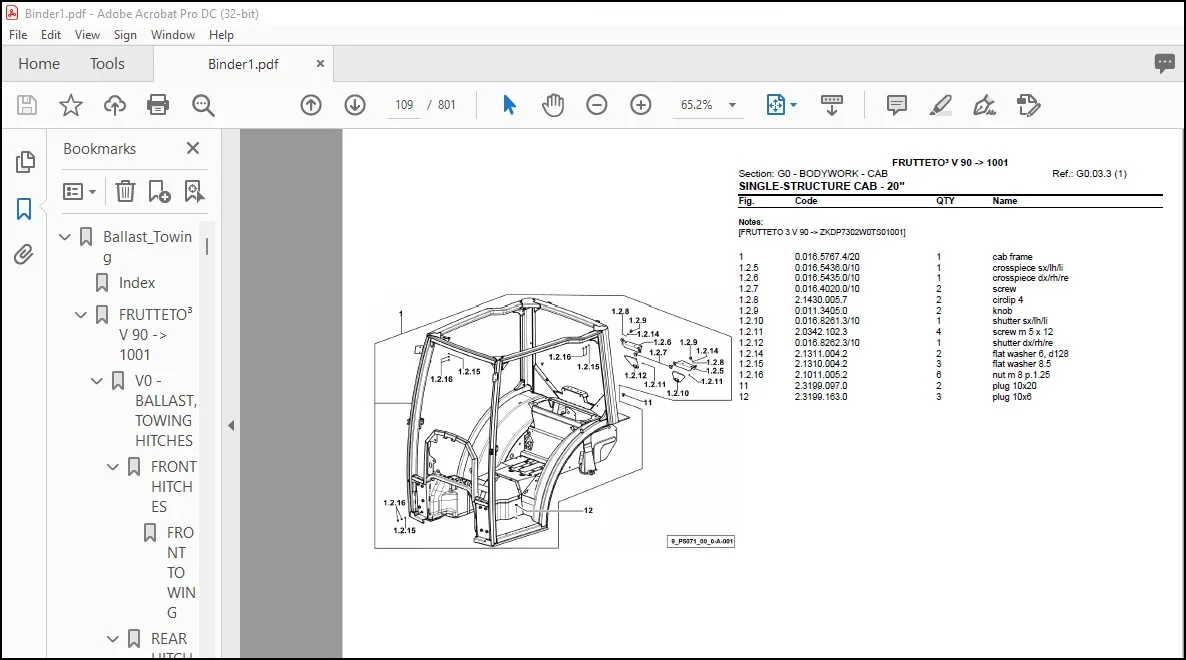
Task: Open the FRONT TOWING bookmark
Action: point(181,572)
